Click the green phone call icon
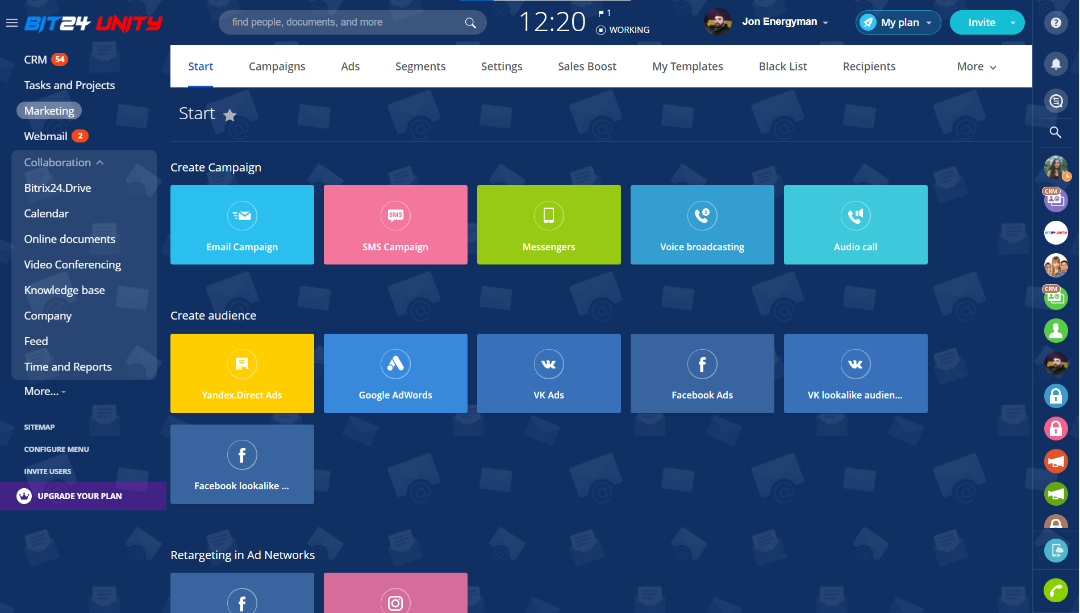 point(1056,590)
